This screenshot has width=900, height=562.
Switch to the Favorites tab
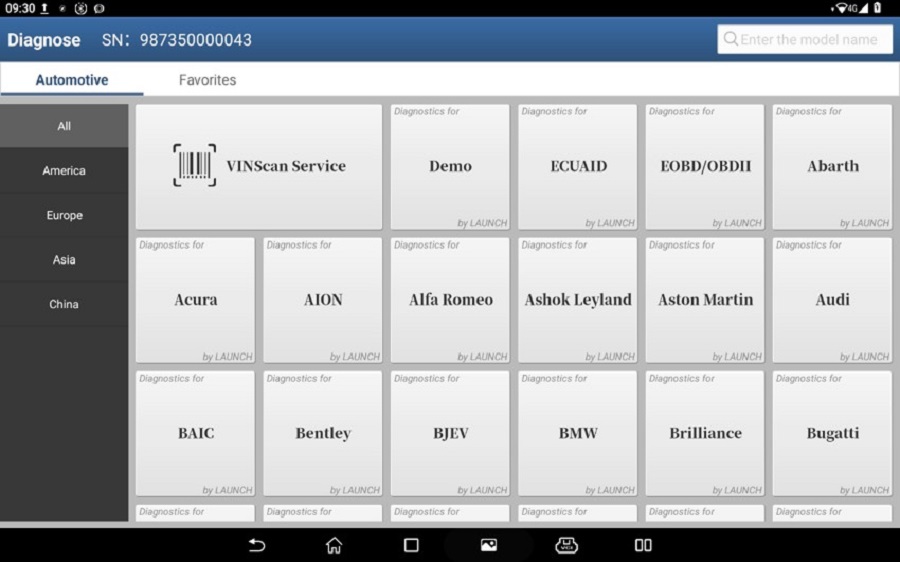207,80
